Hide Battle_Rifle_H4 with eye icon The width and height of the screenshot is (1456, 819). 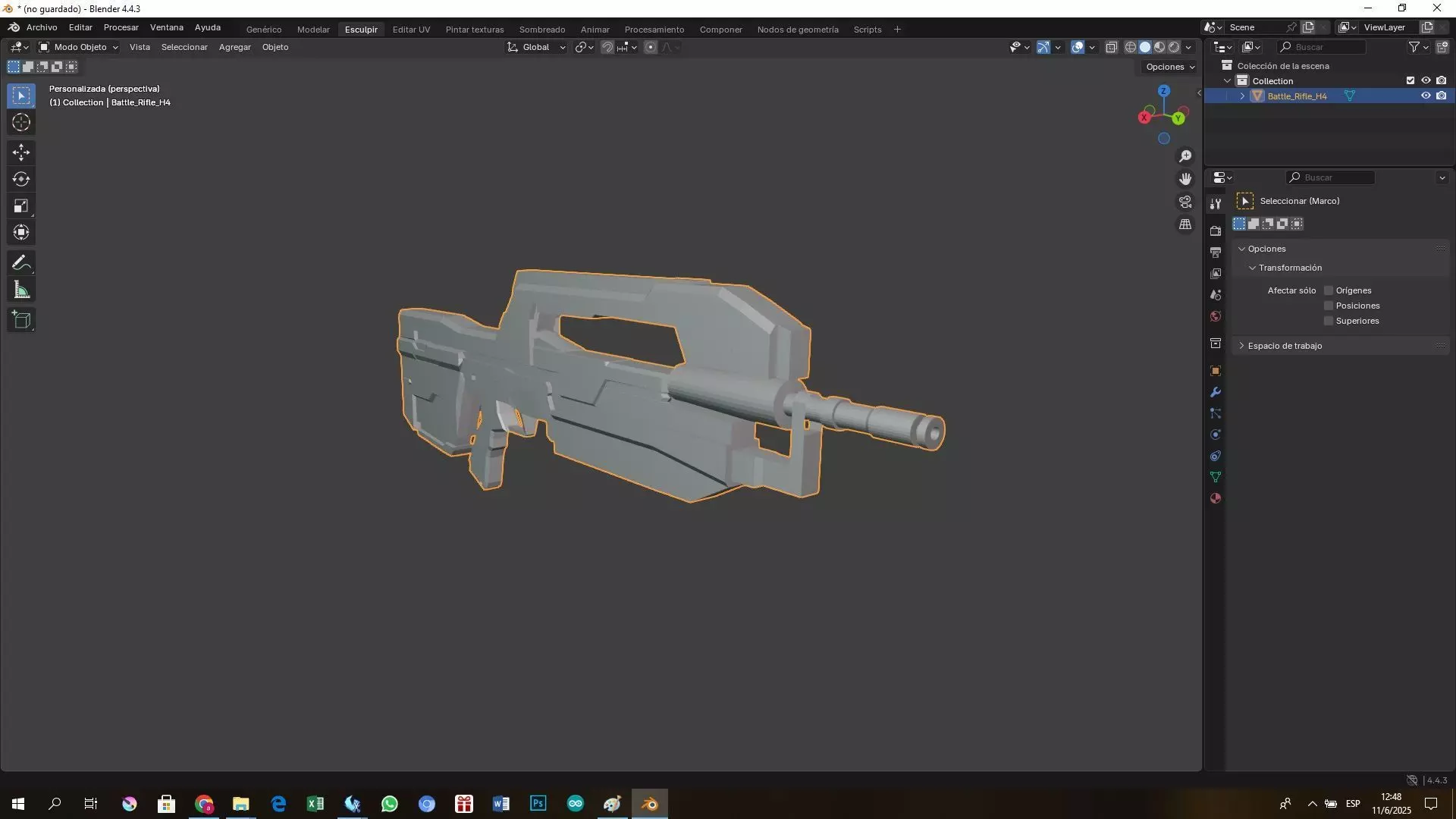[1426, 96]
